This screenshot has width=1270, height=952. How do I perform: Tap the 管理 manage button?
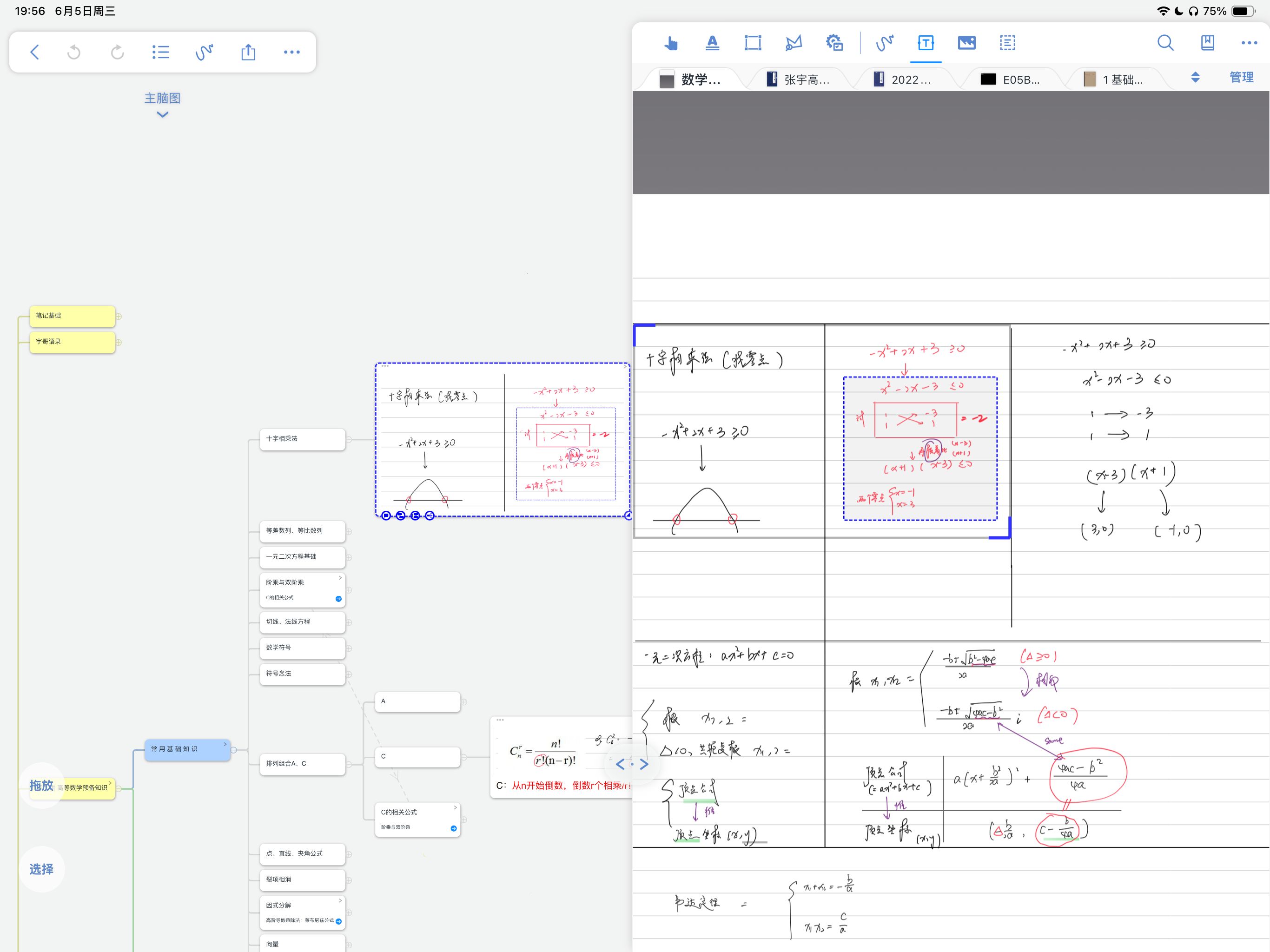[1241, 78]
